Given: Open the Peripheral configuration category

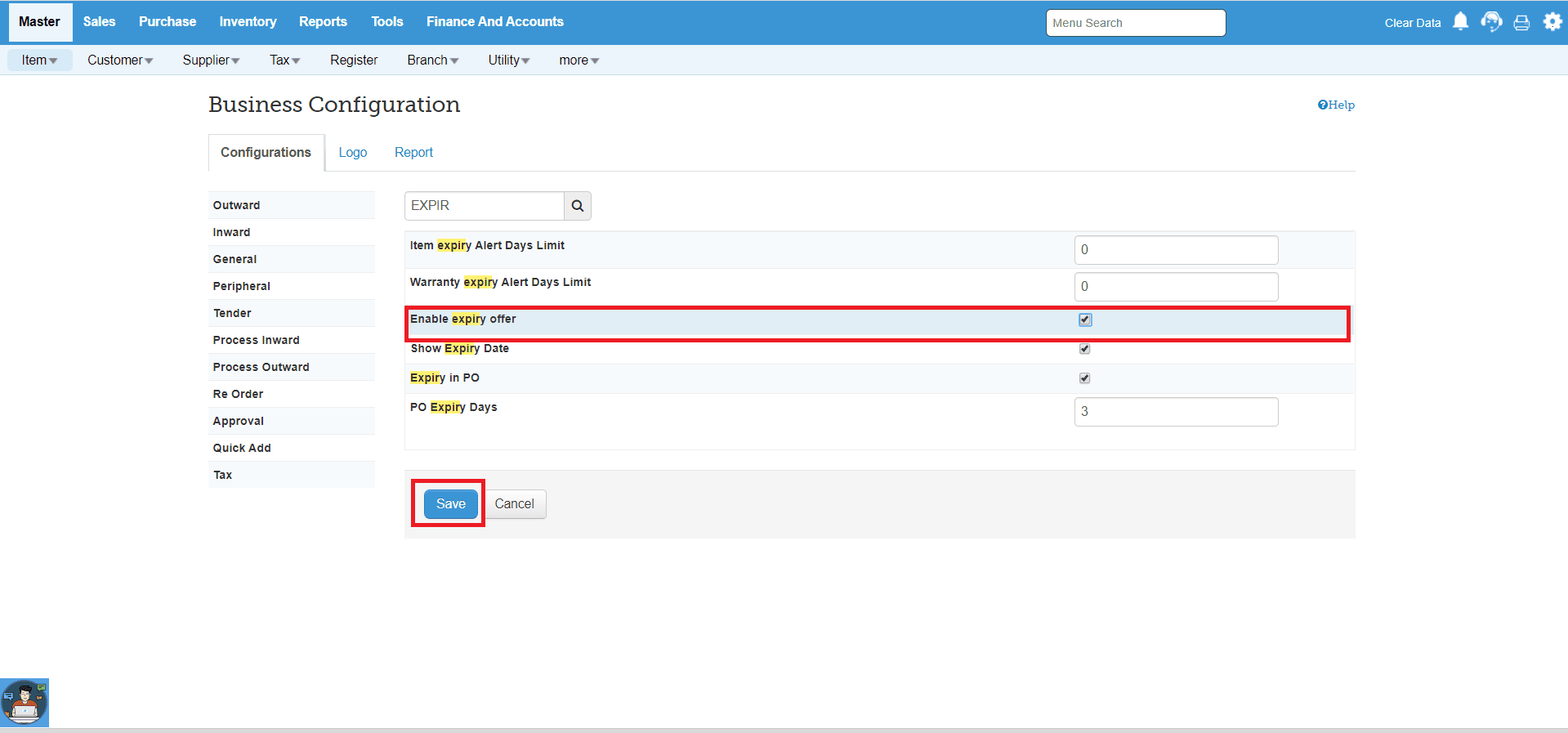Looking at the screenshot, I should click(292, 286).
